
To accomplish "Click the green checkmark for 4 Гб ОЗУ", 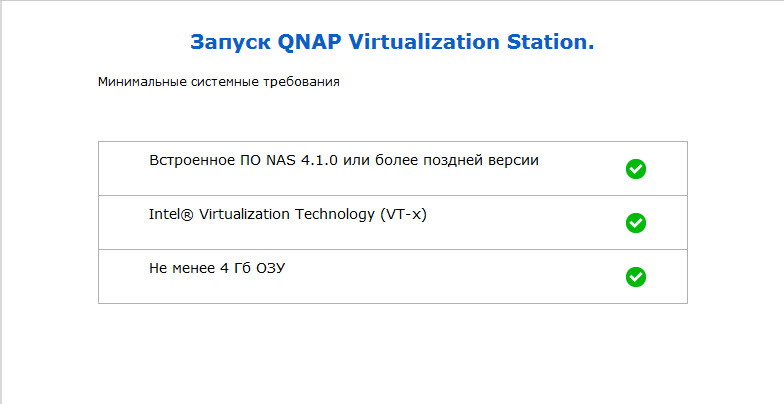I will click(636, 277).
